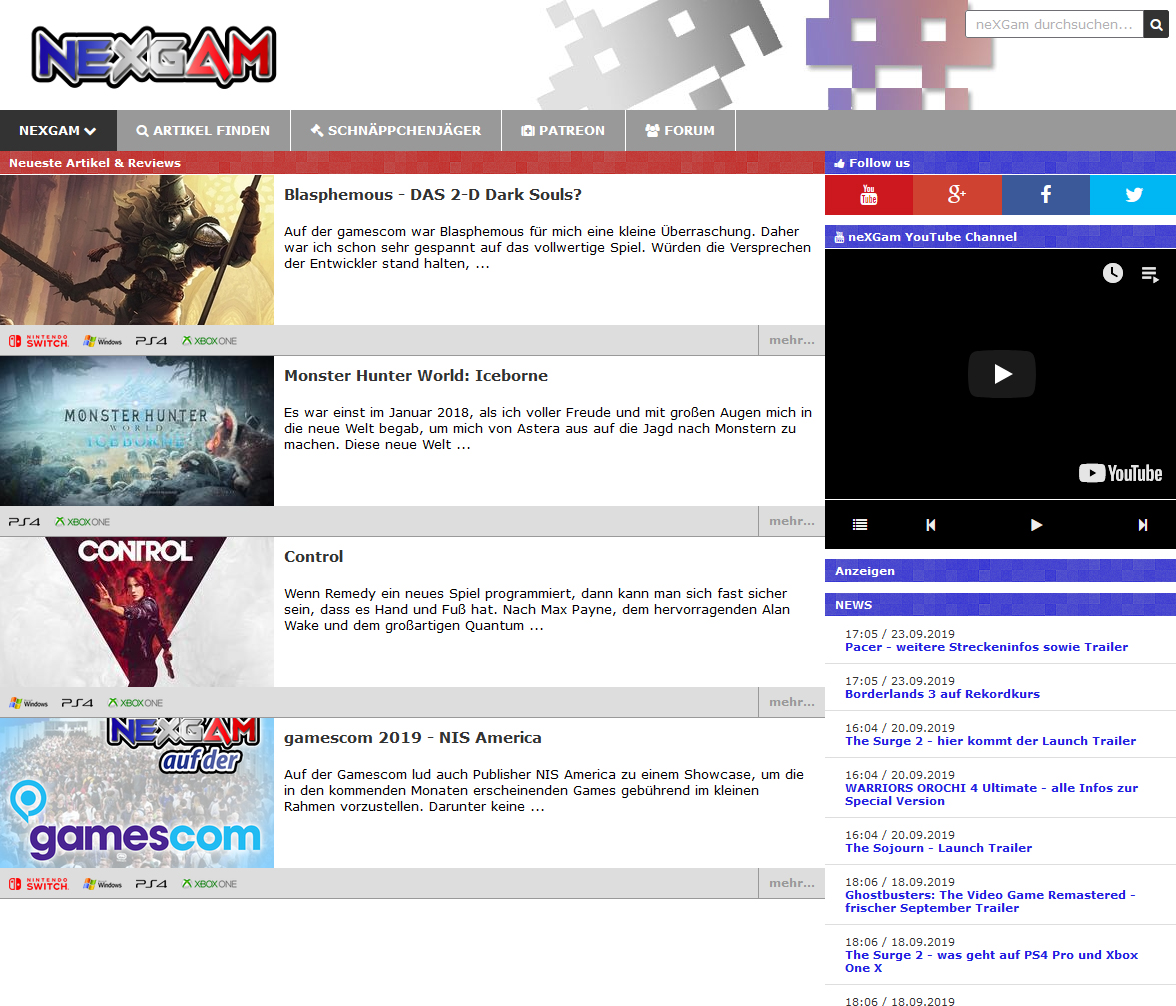Viewport: 1176px width, 1006px height.
Task: Click the Xbox One icon under Monster Hunter World
Action: tap(82, 521)
